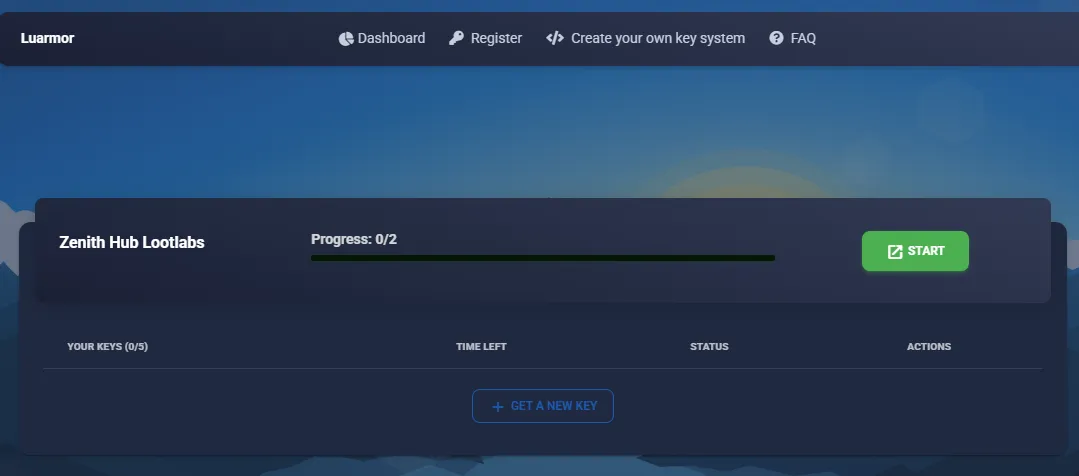The height and width of the screenshot is (476, 1079).
Task: Click GET A NEW KEY button
Action: pyautogui.click(x=543, y=406)
